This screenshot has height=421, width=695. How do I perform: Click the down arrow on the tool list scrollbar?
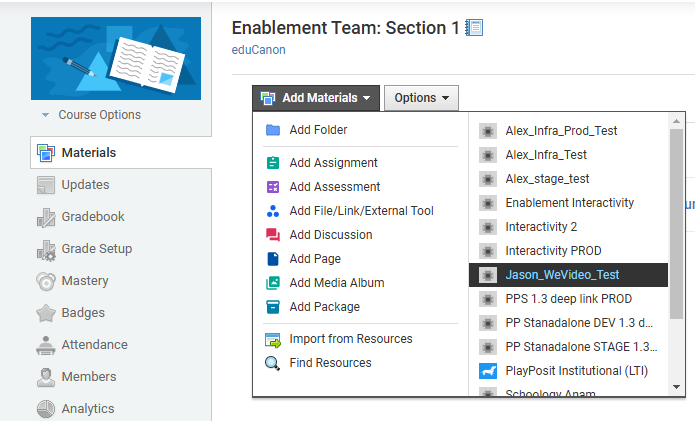tap(676, 387)
